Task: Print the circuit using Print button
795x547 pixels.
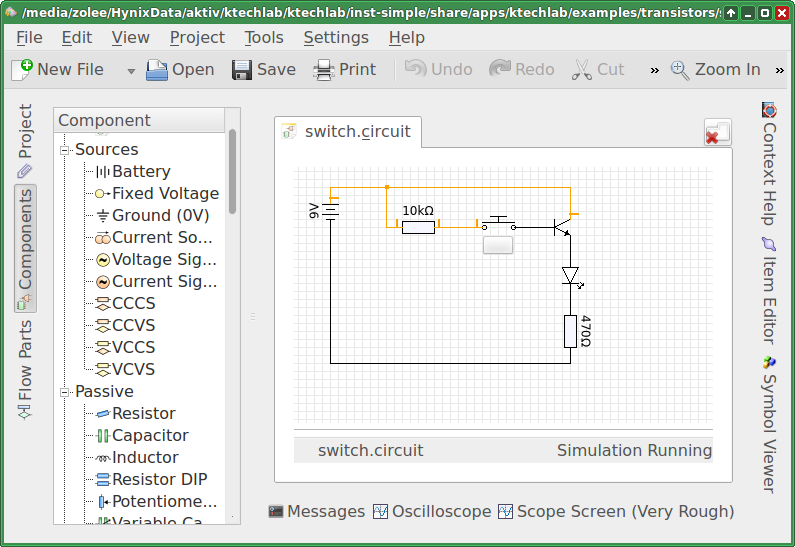Action: pyautogui.click(x=345, y=69)
